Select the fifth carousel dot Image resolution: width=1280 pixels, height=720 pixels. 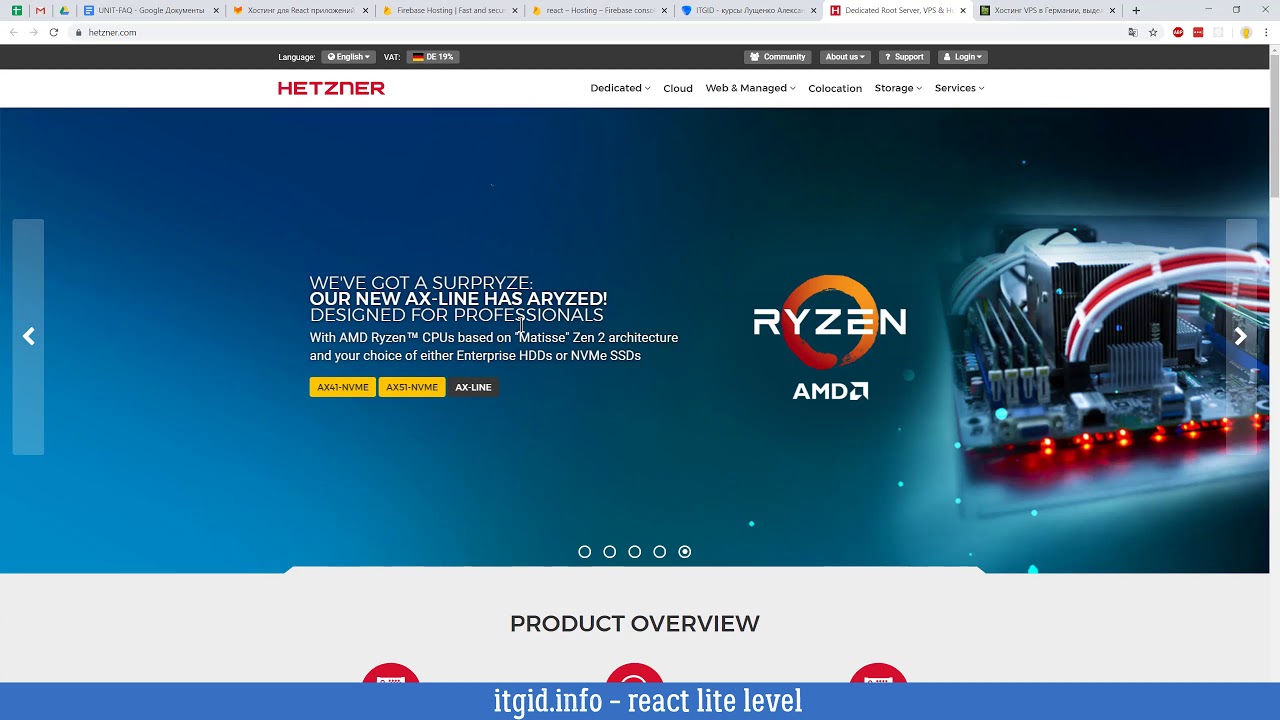pos(685,552)
